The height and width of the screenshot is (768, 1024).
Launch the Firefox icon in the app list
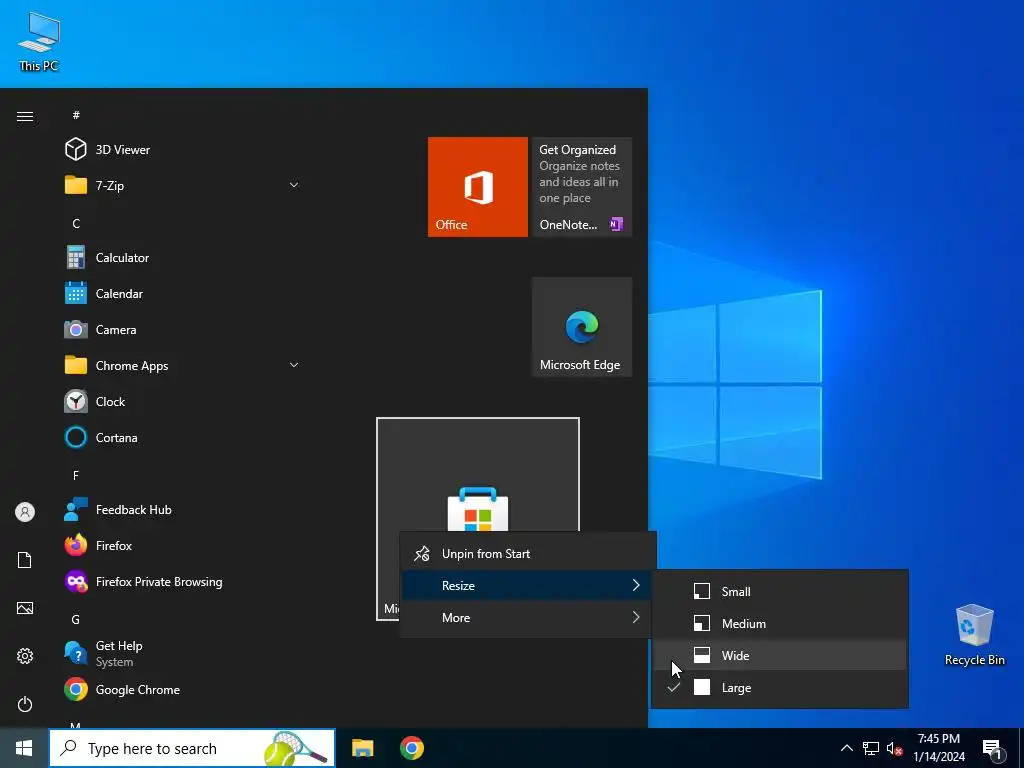coord(76,545)
